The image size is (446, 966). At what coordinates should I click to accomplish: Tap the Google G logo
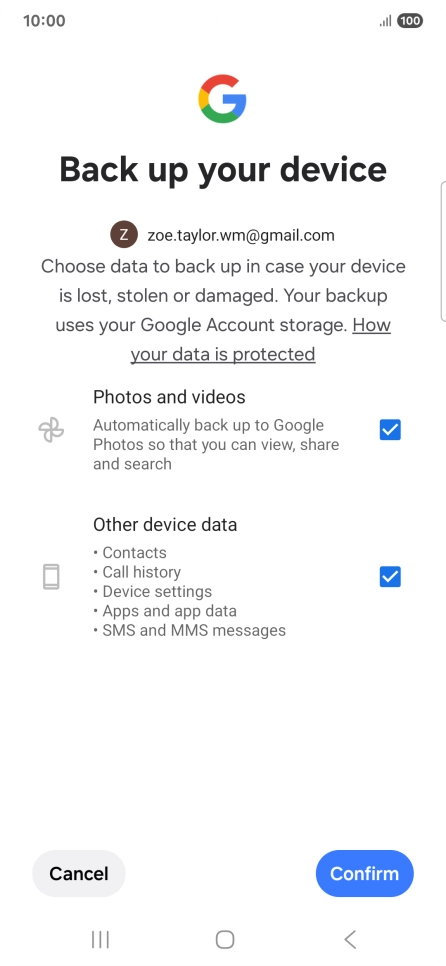point(222,99)
